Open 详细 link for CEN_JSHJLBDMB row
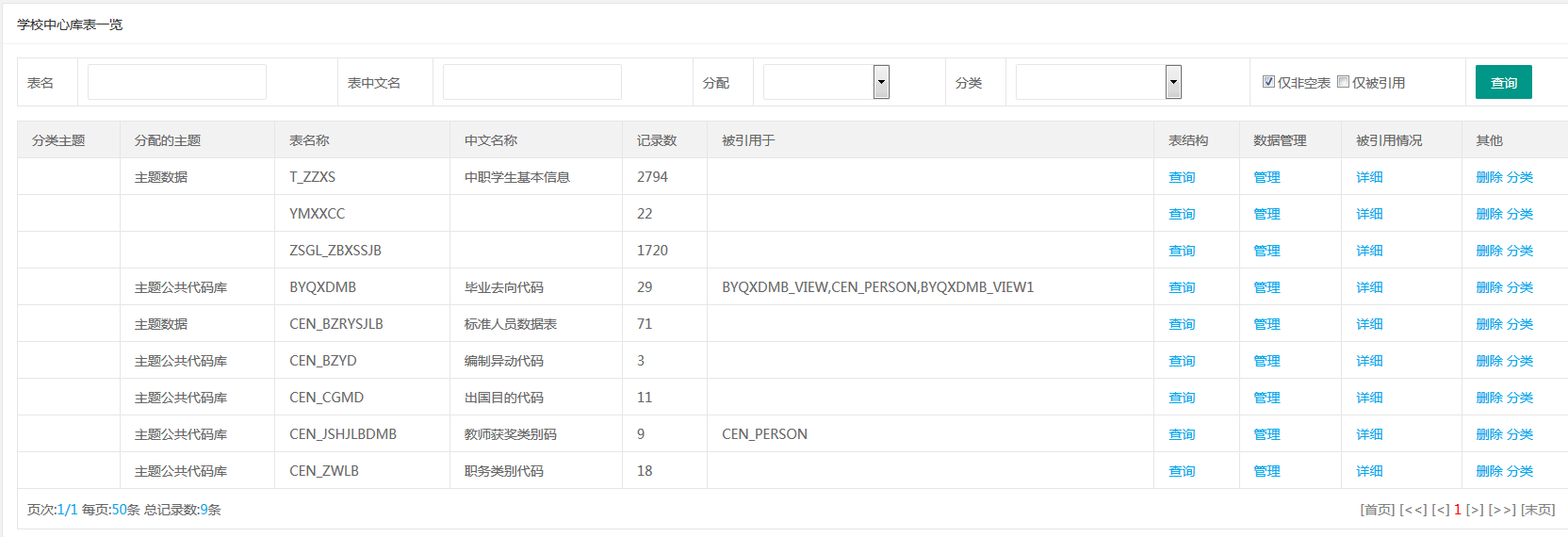Viewport: 1568px width, 537px height. pos(1369,434)
